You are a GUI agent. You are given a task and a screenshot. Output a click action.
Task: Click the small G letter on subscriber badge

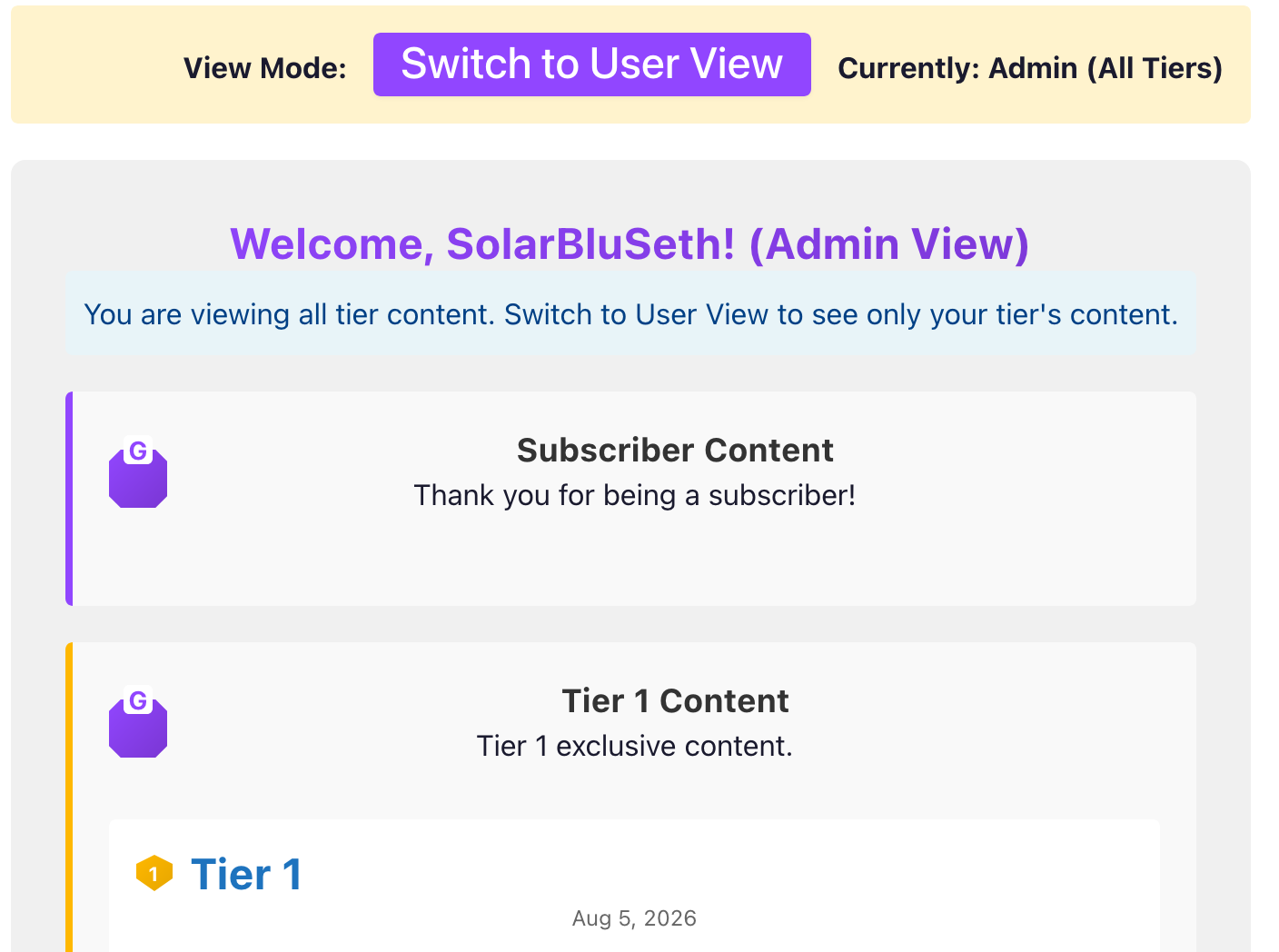[138, 451]
